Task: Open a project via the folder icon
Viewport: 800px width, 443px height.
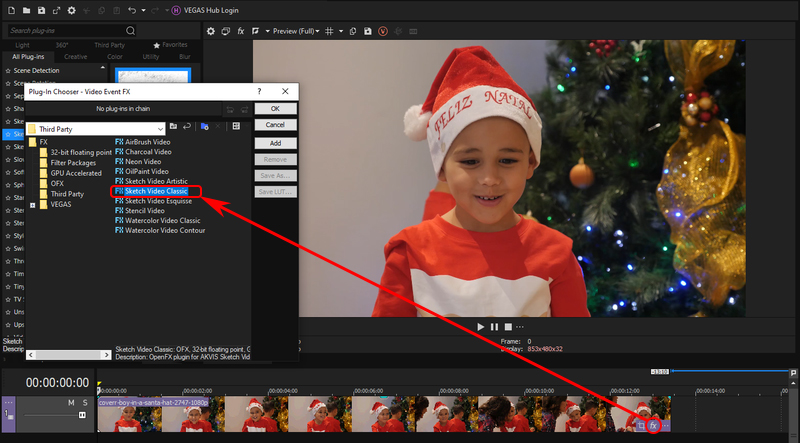Action: 27,10
